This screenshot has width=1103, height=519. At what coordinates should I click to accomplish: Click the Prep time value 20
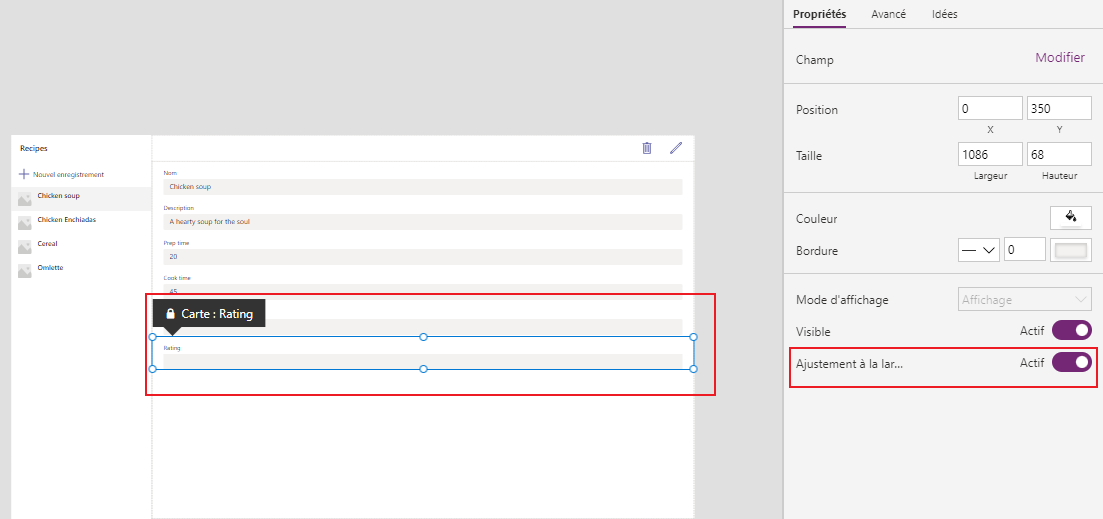pyautogui.click(x=423, y=257)
